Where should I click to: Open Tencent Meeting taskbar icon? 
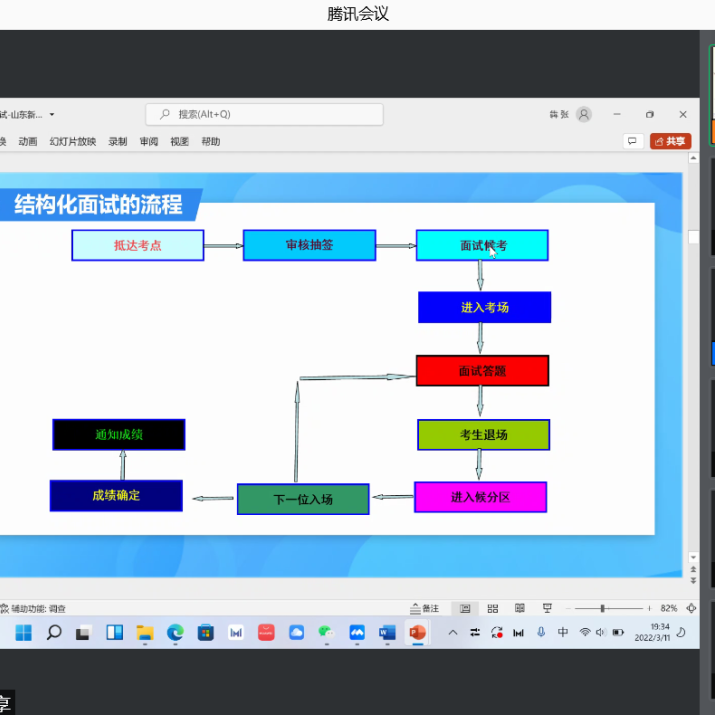click(357, 632)
